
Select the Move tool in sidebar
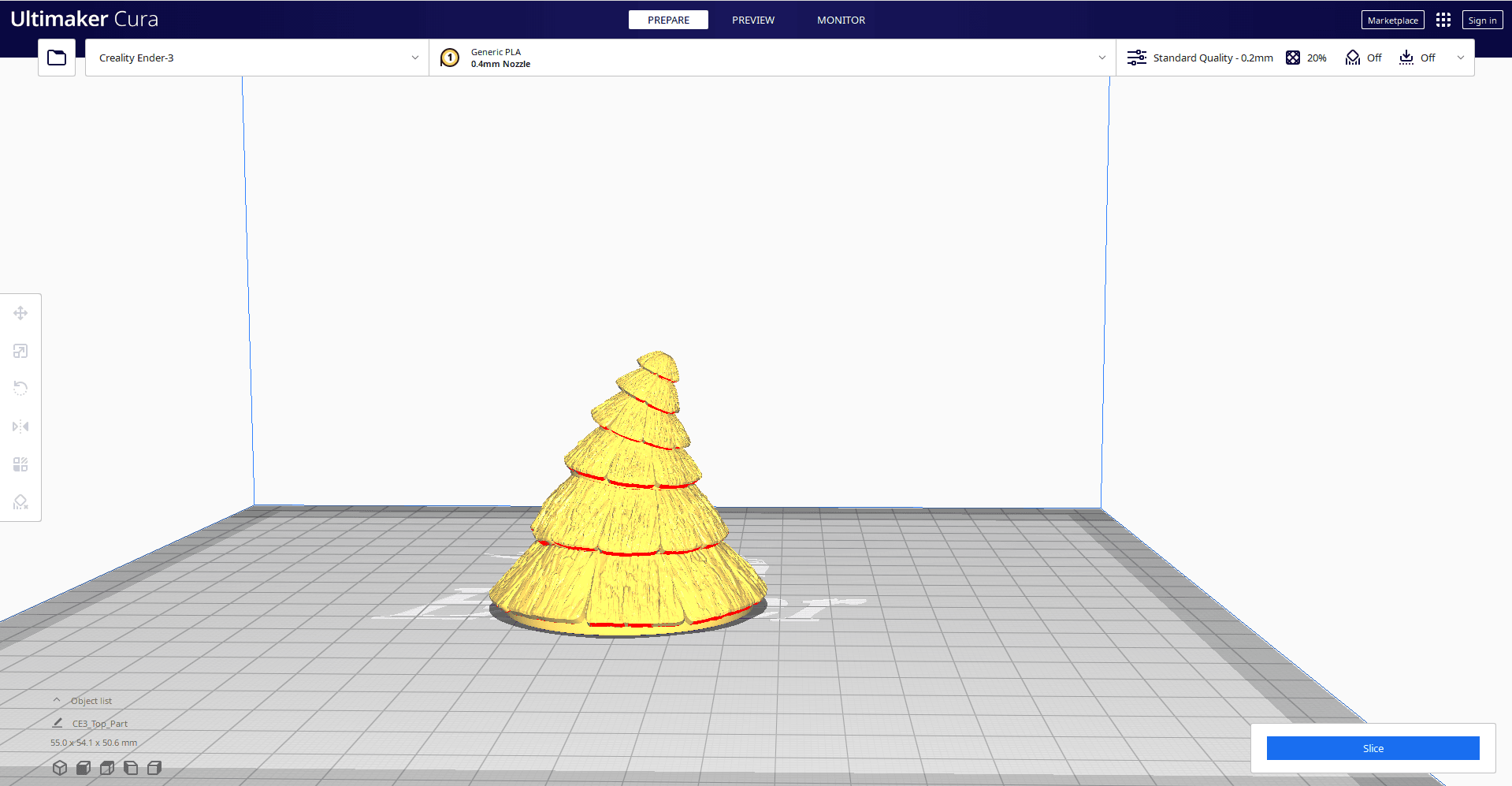point(20,313)
